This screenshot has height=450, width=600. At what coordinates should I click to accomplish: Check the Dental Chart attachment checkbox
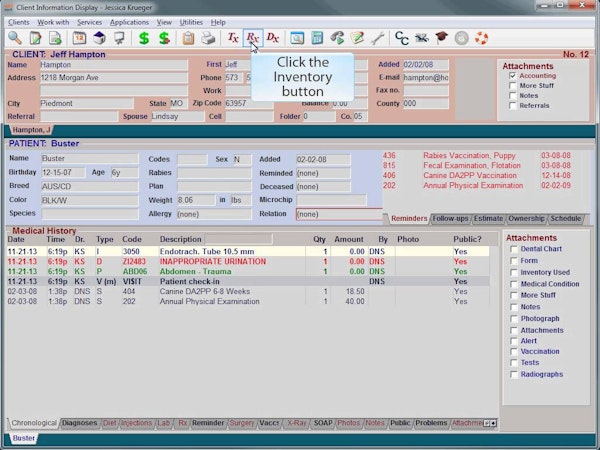(514, 249)
